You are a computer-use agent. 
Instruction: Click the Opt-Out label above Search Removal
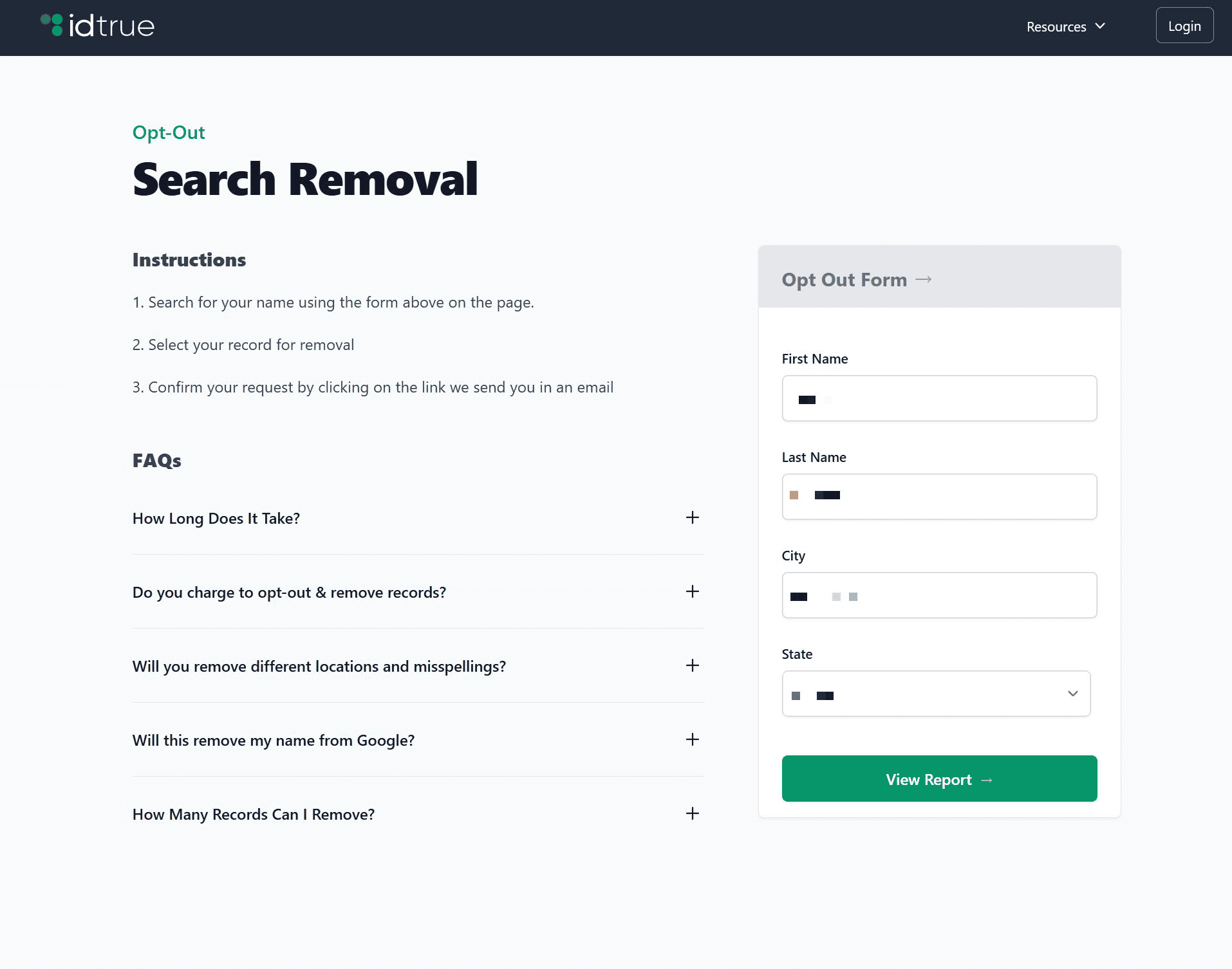(x=168, y=132)
